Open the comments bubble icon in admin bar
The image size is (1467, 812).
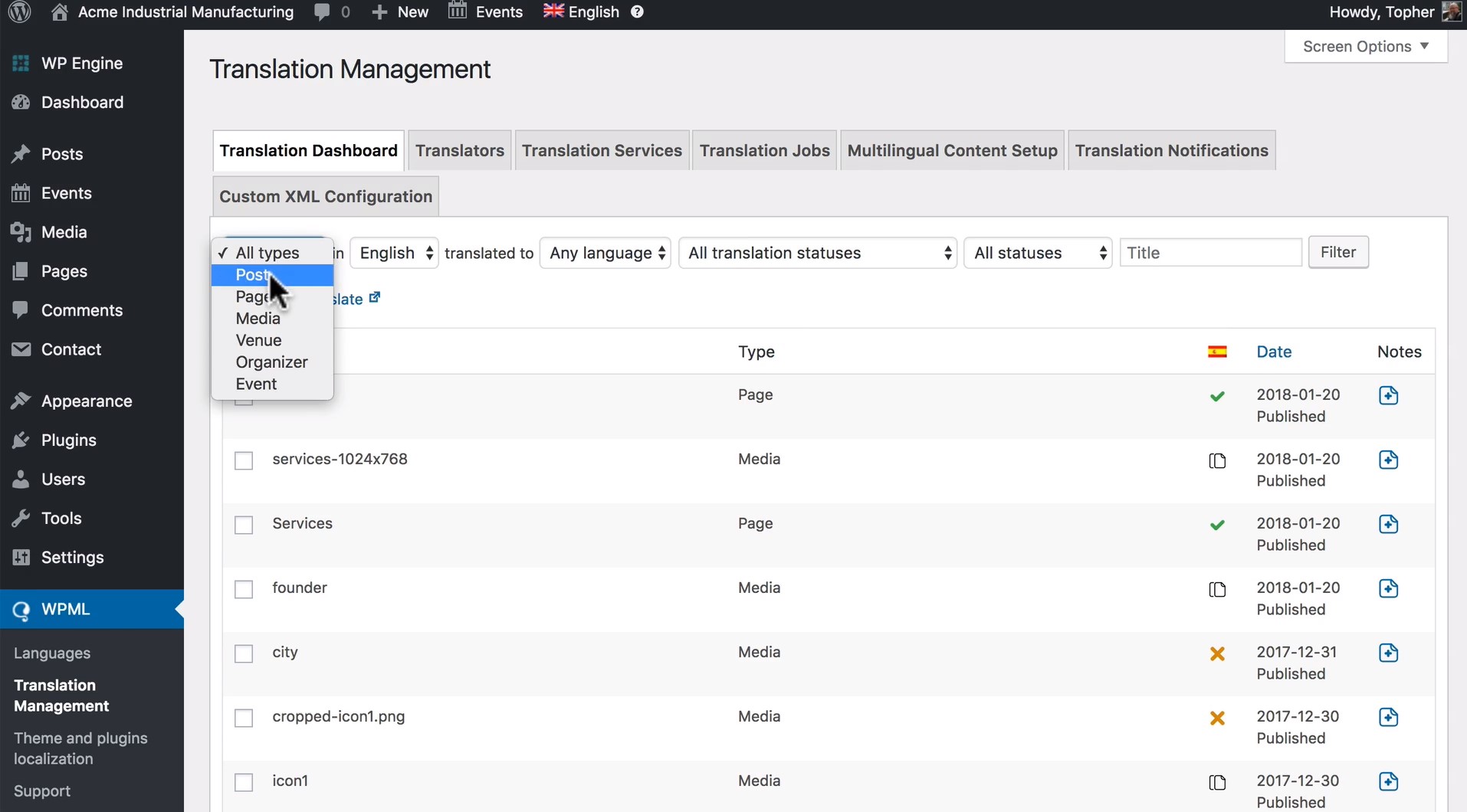tap(323, 12)
